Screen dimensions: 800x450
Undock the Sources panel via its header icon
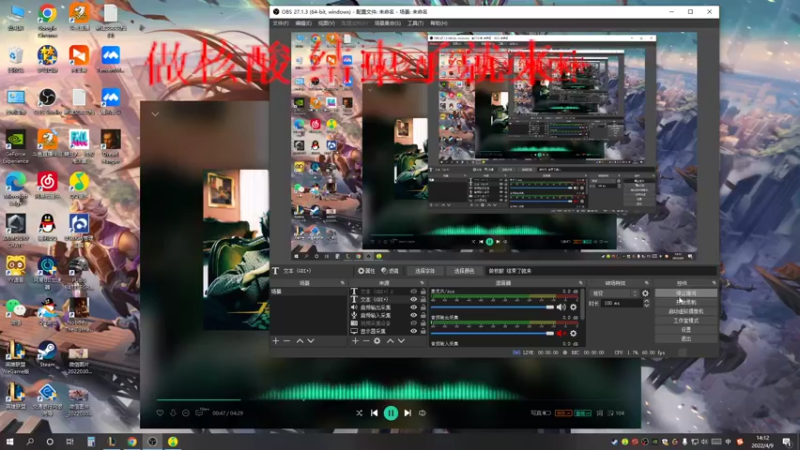pos(421,283)
